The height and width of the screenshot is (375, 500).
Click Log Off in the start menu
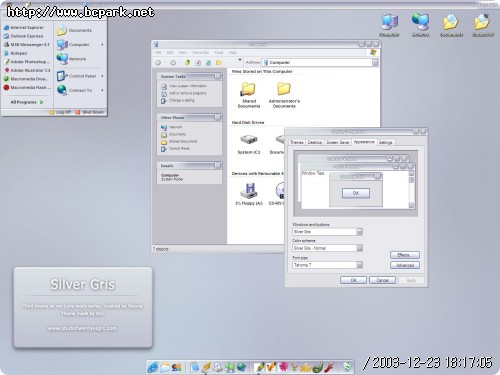tap(60, 112)
